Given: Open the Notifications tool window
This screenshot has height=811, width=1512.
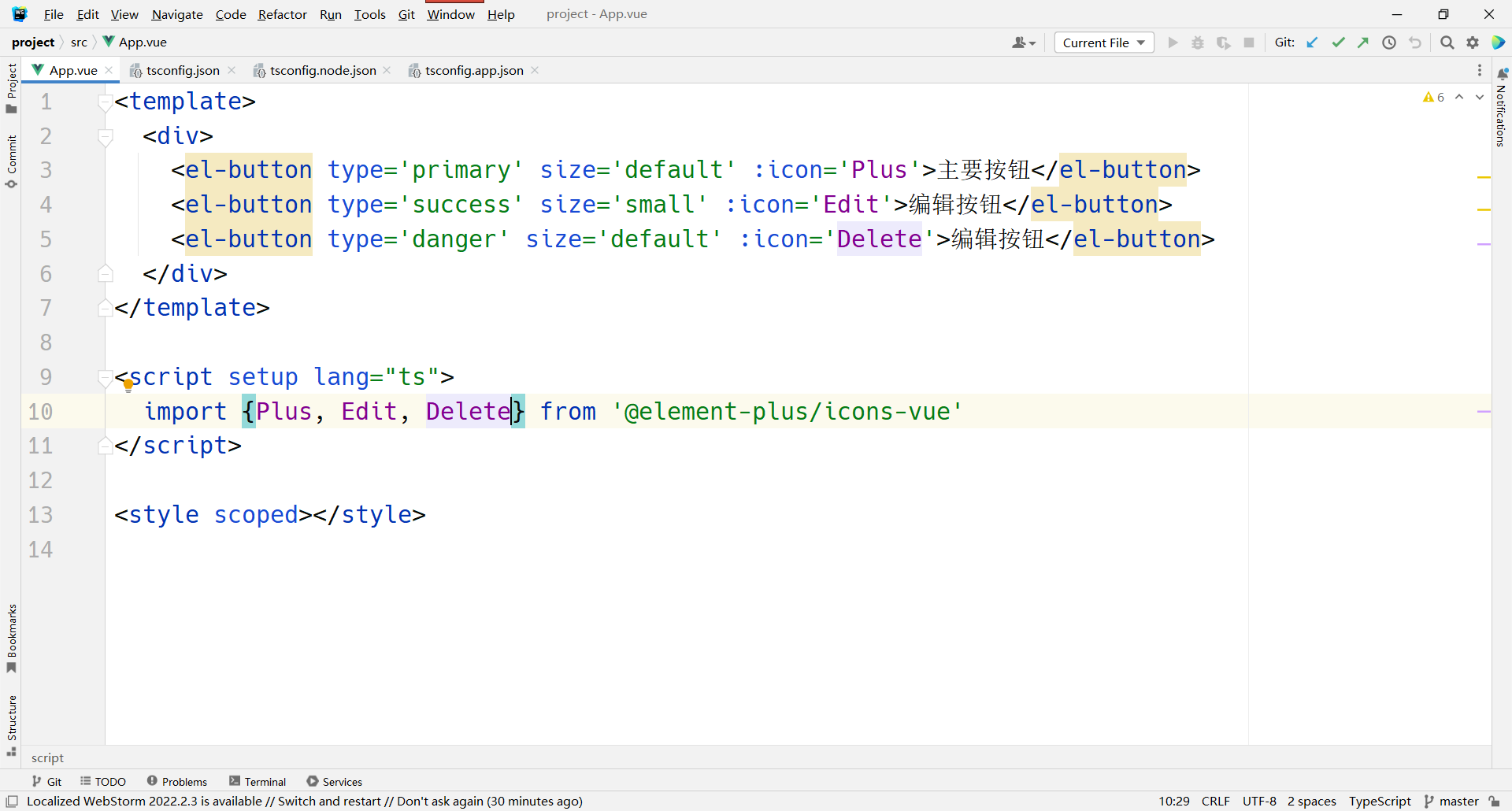Looking at the screenshot, I should (1502, 107).
